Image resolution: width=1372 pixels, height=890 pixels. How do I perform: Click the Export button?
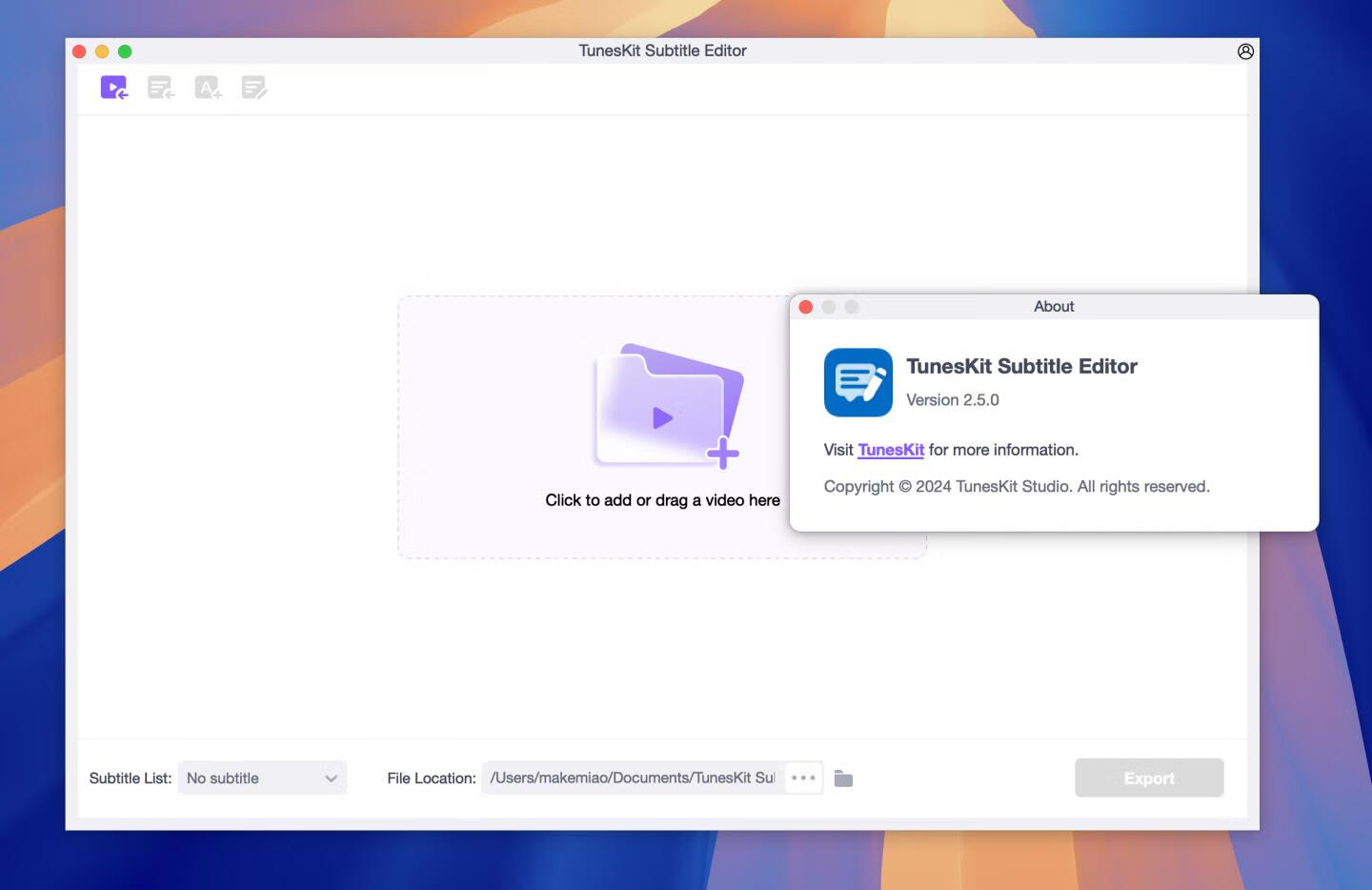(1149, 778)
